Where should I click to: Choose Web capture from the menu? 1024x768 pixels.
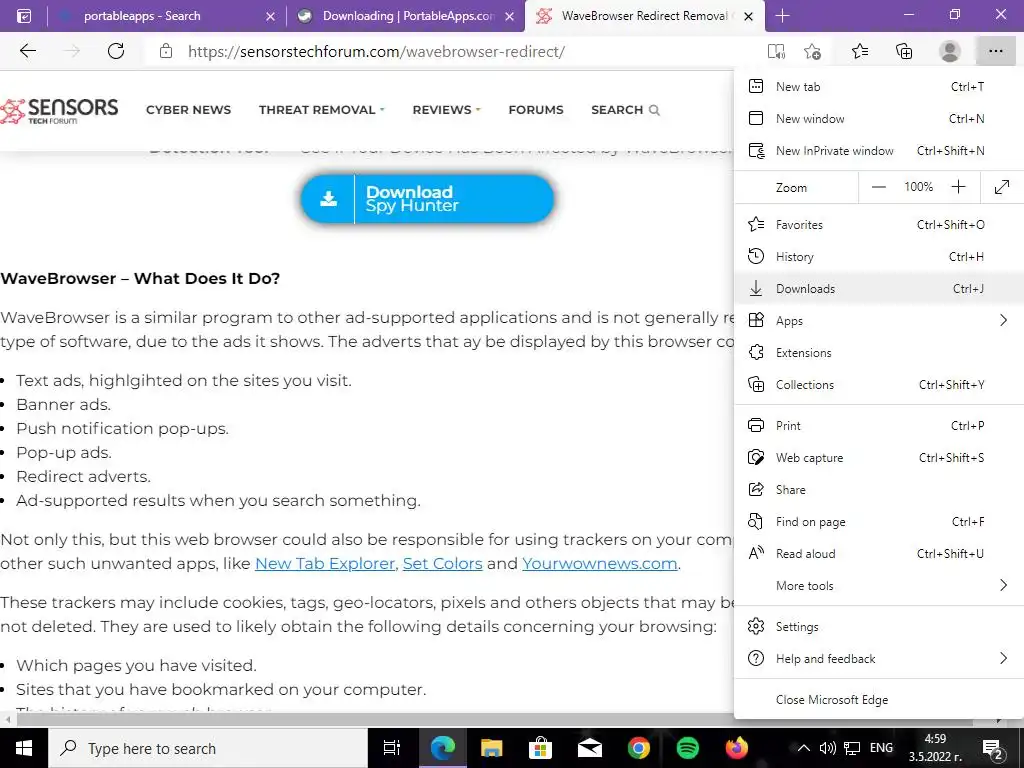[878, 458]
